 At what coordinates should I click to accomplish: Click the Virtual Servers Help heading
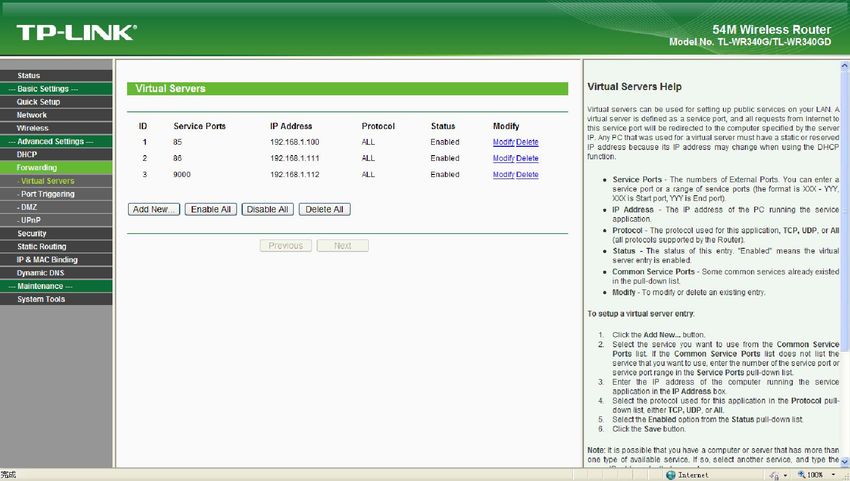(x=634, y=87)
